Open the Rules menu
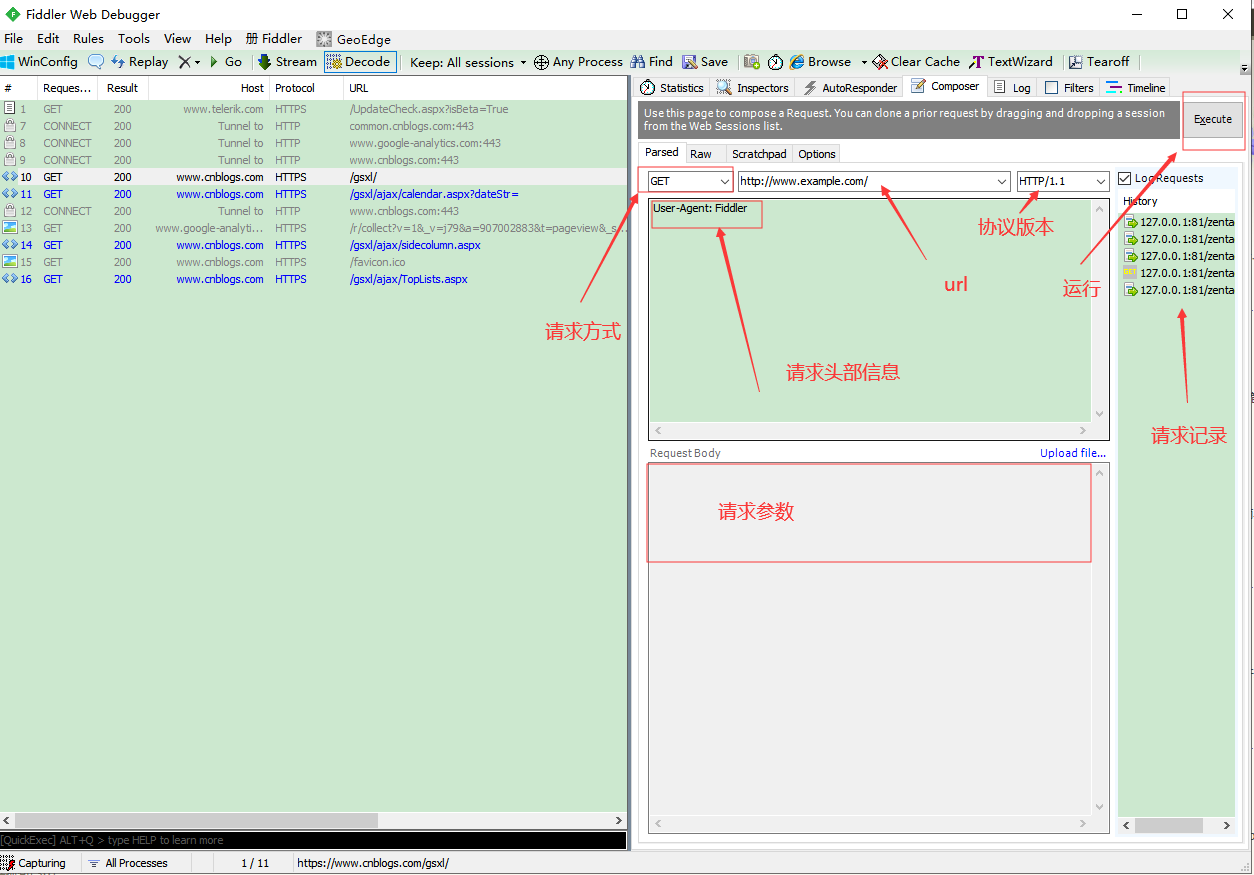The height and width of the screenshot is (875, 1254). tap(88, 39)
